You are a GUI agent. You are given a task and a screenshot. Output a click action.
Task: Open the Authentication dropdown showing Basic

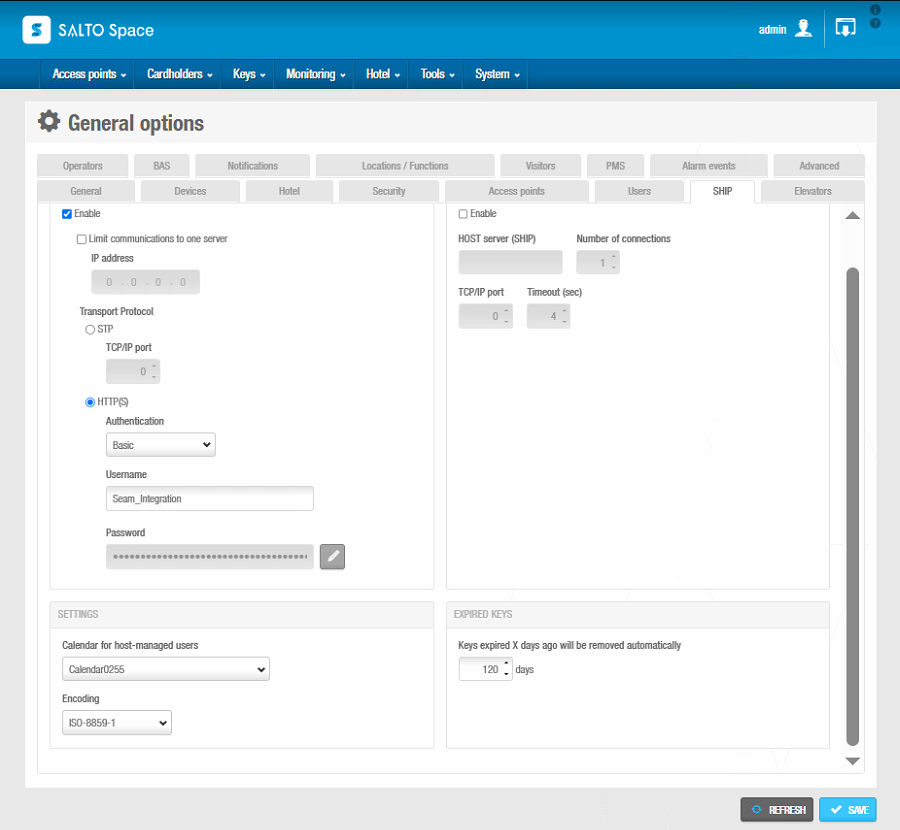pos(160,444)
